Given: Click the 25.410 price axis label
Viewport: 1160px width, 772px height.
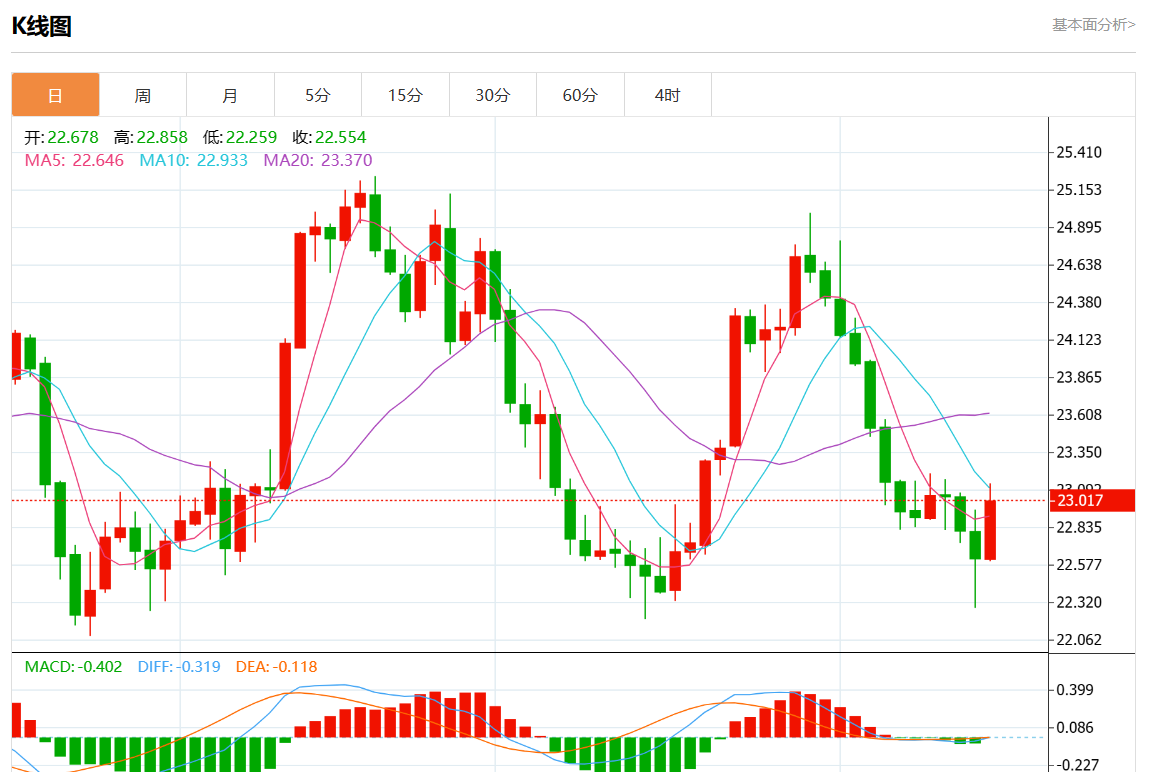Looking at the screenshot, I should click(1079, 152).
